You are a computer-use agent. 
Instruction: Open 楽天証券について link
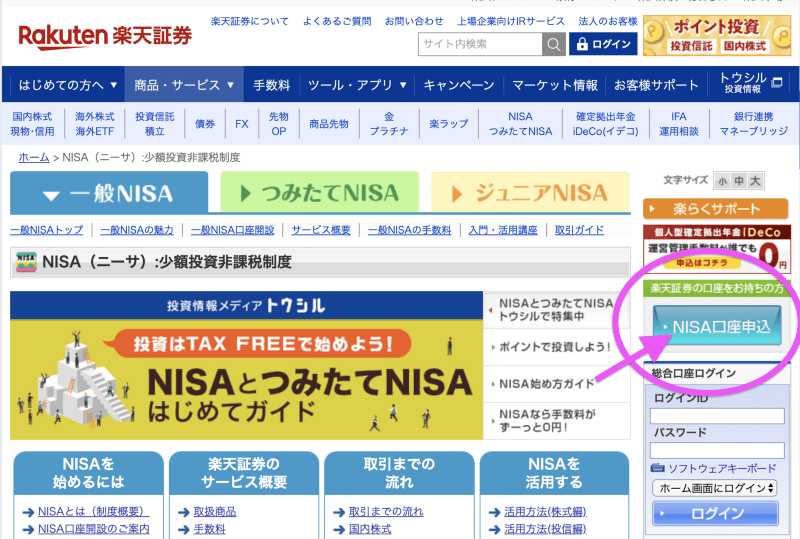tap(249, 21)
